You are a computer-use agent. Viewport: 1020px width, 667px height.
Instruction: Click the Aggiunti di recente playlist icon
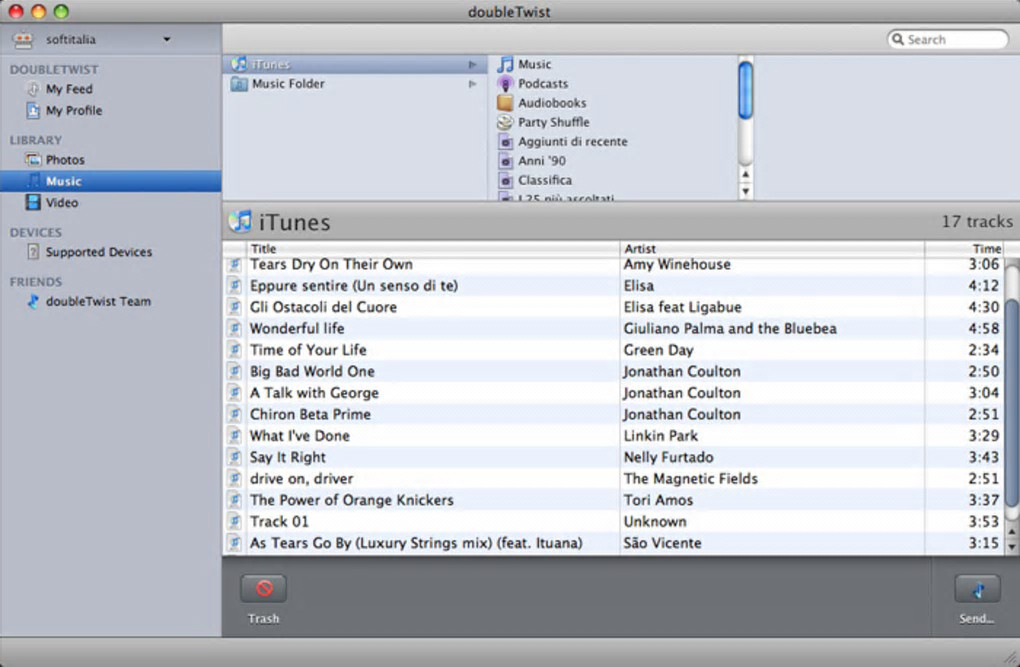(x=505, y=141)
